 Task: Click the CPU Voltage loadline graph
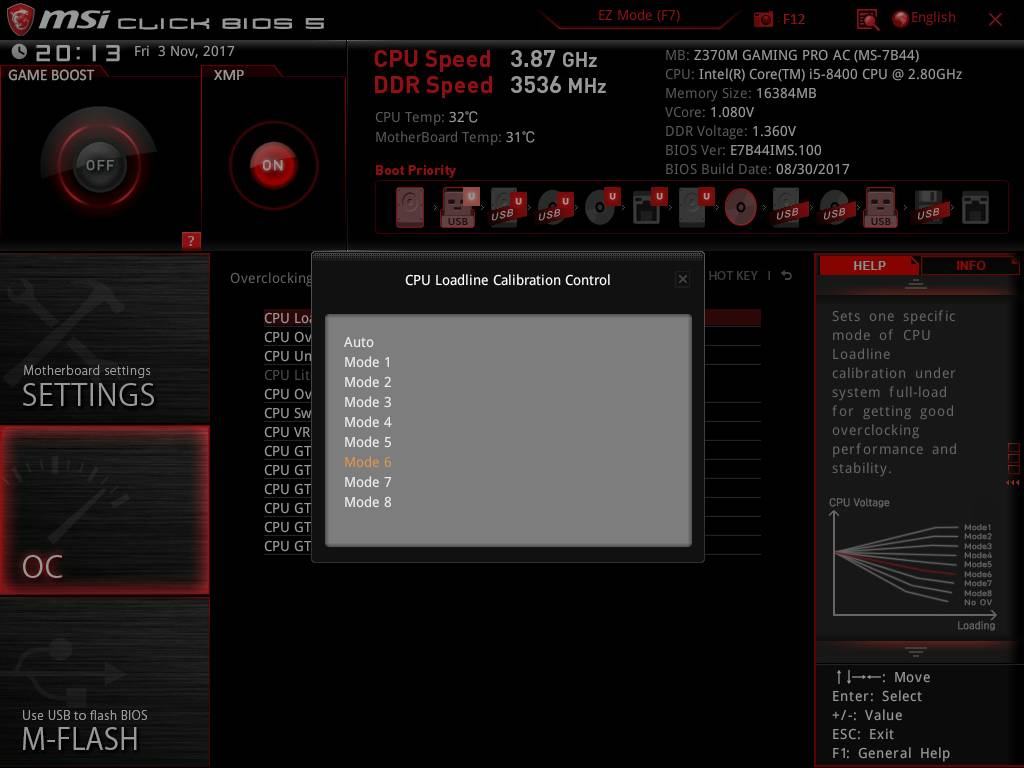[x=913, y=564]
